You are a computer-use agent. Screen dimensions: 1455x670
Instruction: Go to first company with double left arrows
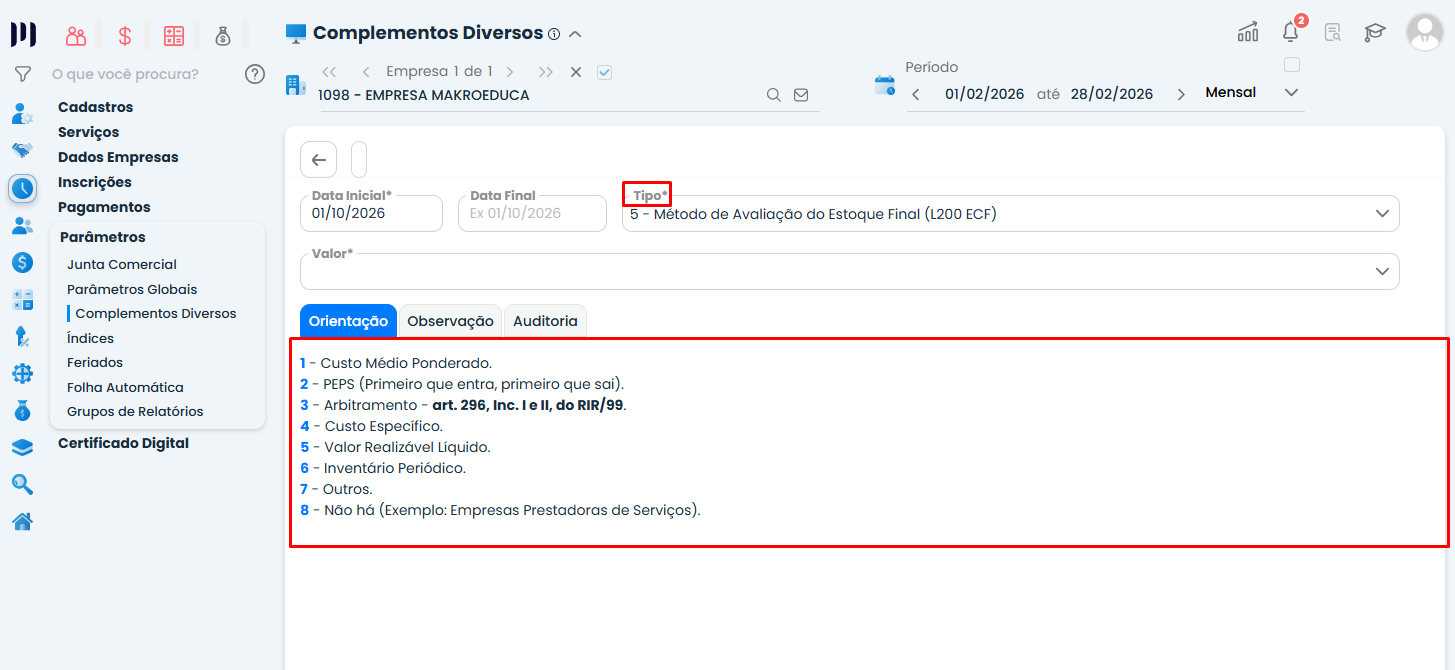click(x=329, y=72)
